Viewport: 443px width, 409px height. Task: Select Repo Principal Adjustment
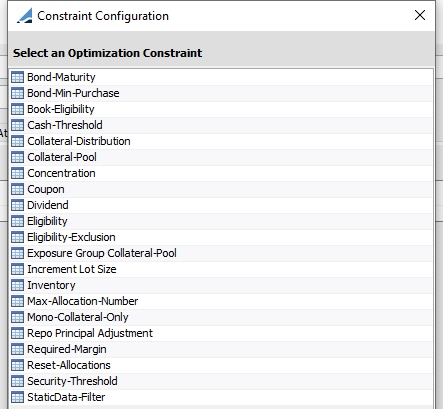point(222,333)
